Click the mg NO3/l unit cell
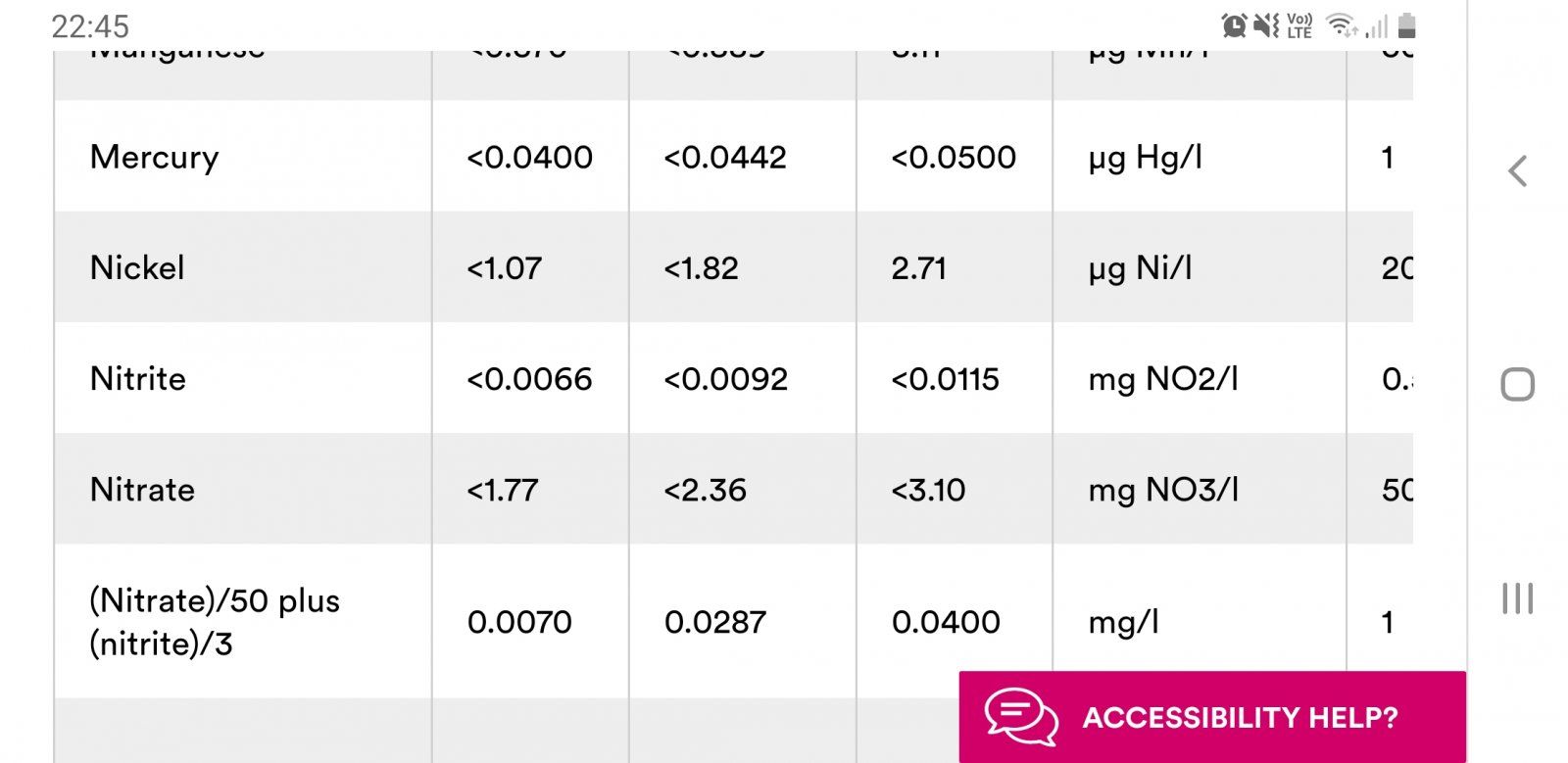Viewport: 1568px width, 763px height. [1200, 489]
